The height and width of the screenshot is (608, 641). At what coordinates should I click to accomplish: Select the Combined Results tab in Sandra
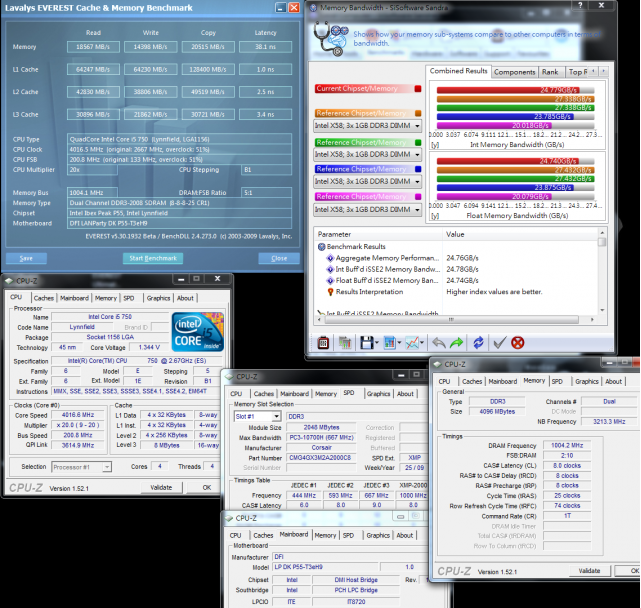click(x=458, y=71)
